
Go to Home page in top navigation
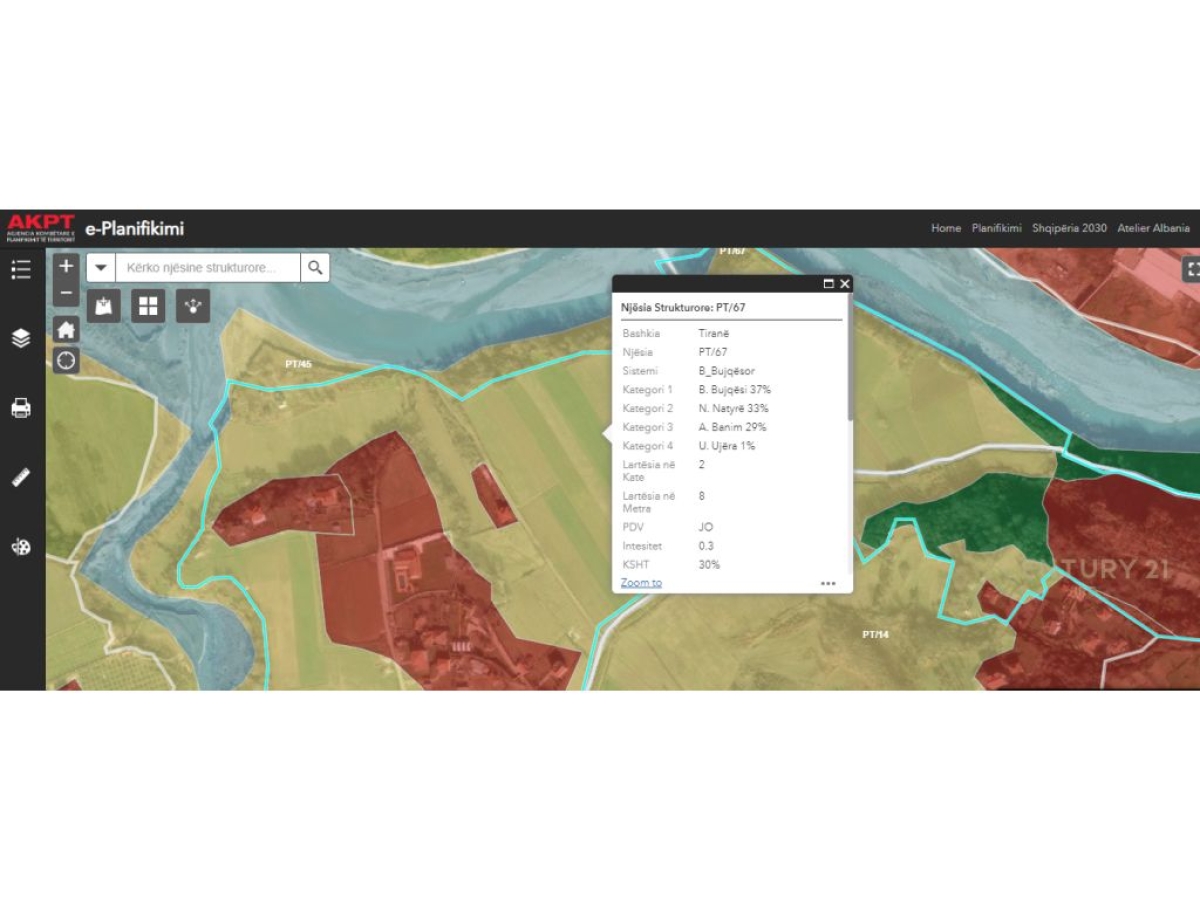click(946, 228)
